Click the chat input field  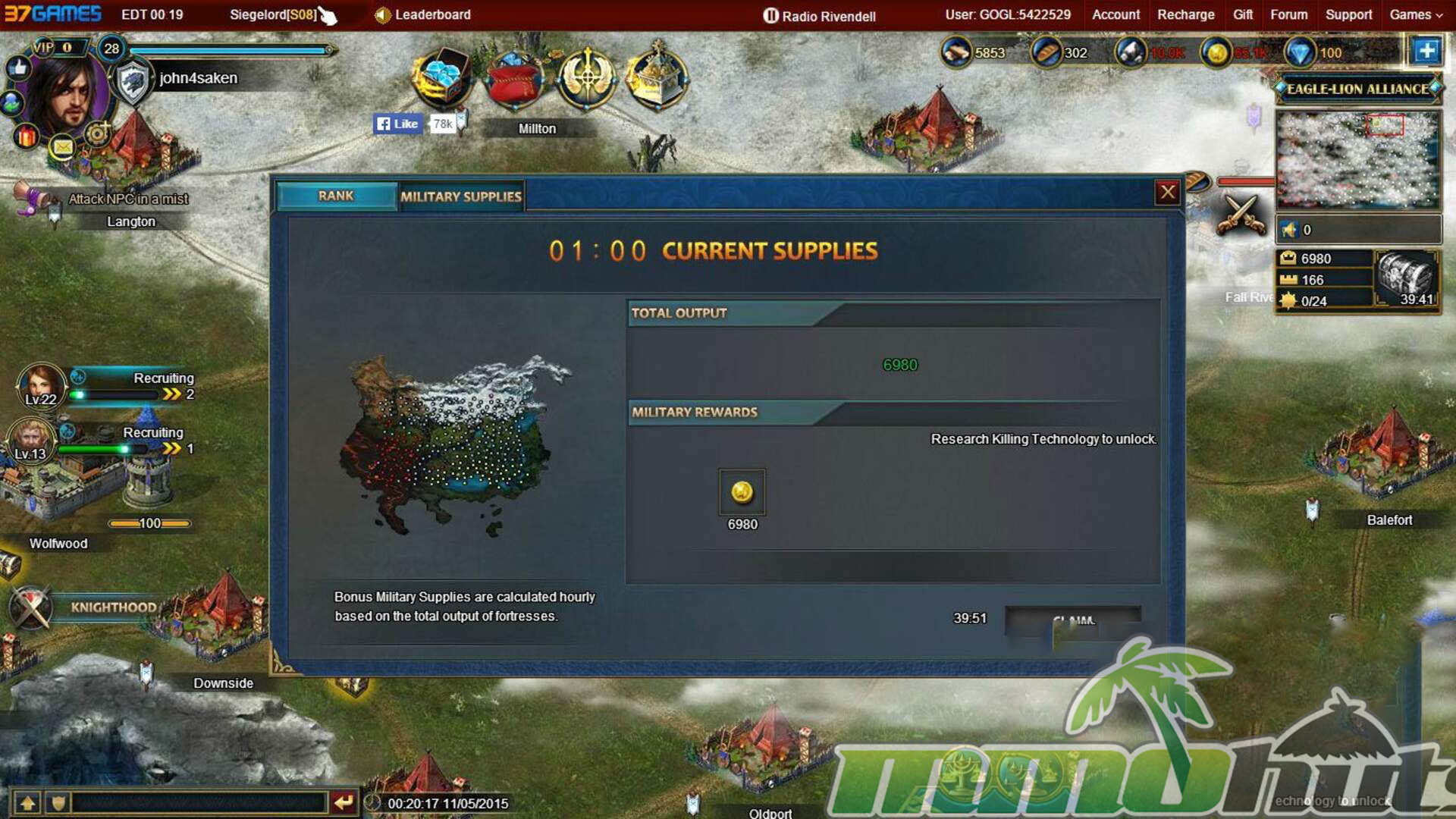199,802
